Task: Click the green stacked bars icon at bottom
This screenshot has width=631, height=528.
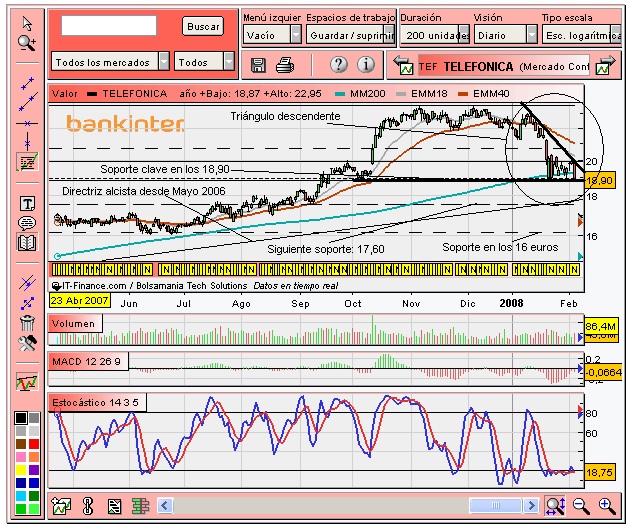Action: coord(140,506)
